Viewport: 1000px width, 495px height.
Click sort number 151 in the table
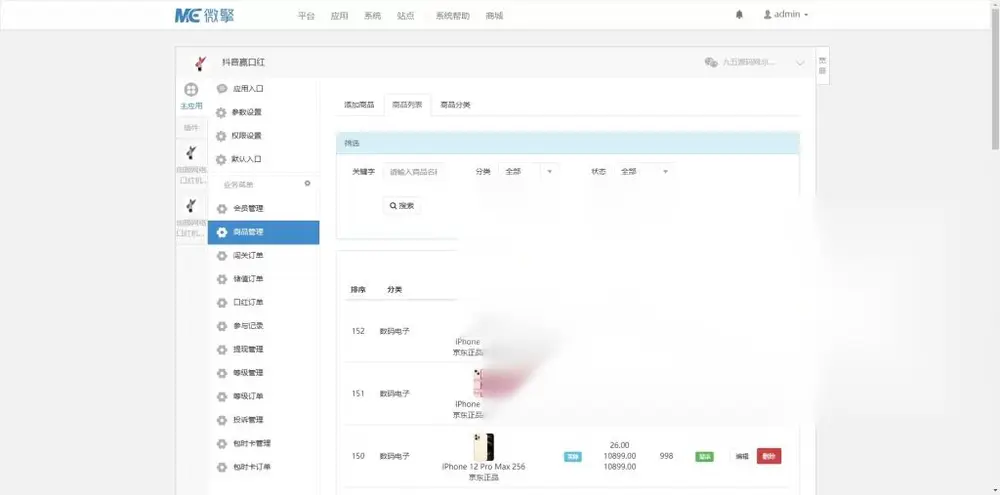coord(358,394)
